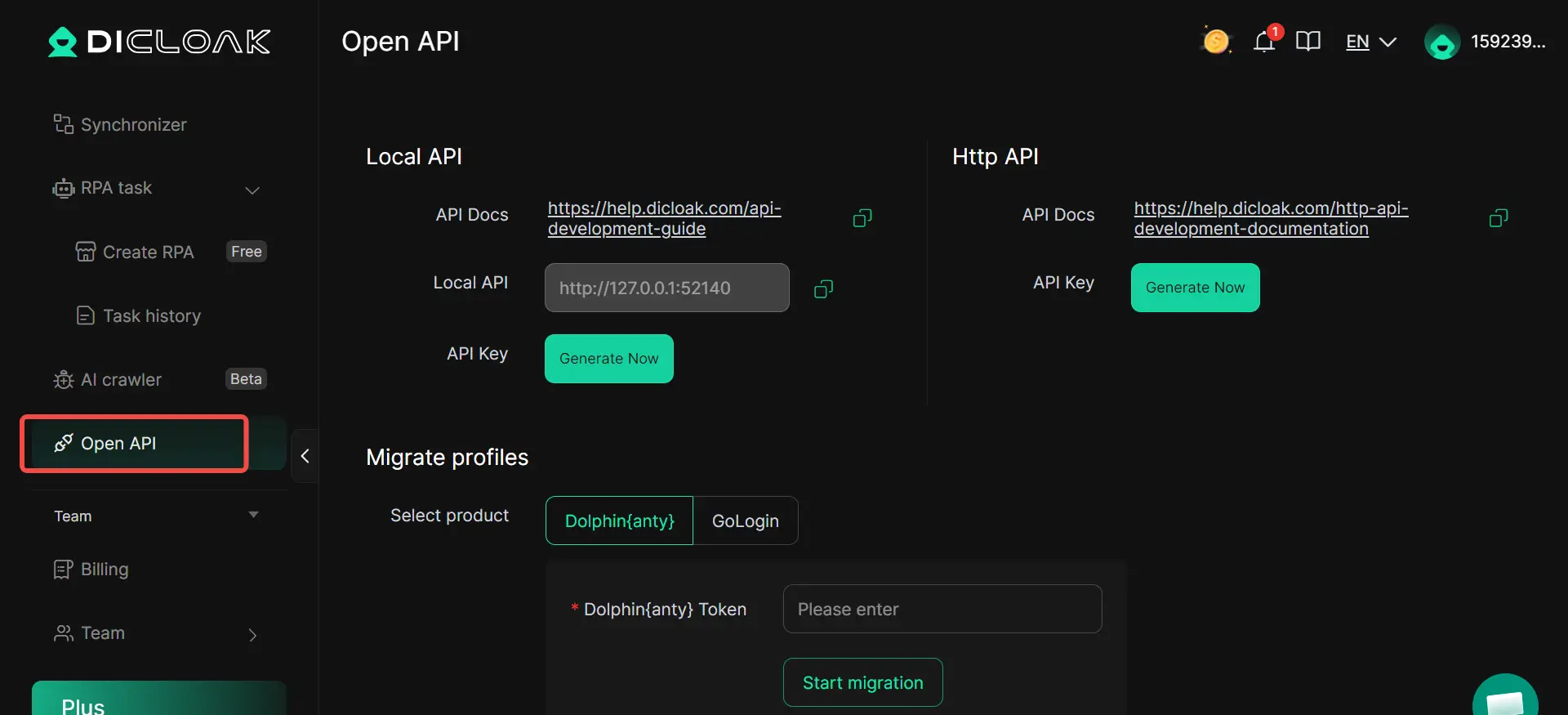Open the gold coin rewards icon

click(1215, 41)
